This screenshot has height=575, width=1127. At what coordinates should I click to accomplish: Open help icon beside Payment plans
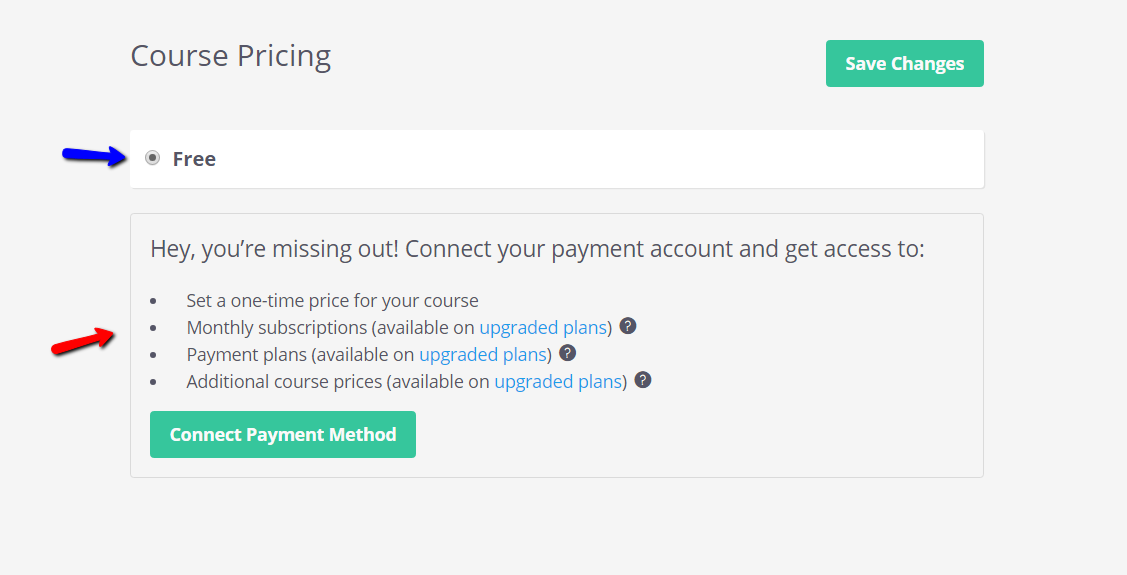[x=568, y=353]
